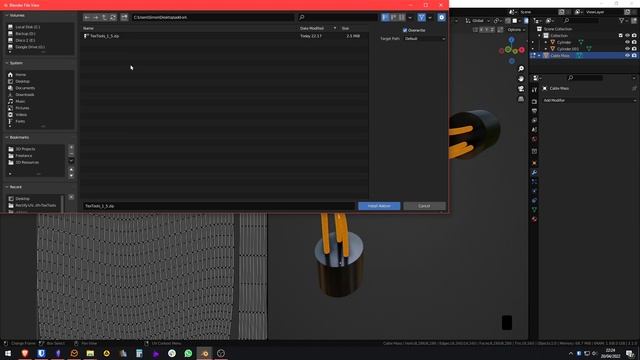This screenshot has height=360, width=640.
Task: Toggle camera view gizmo icon
Action: [x=521, y=89]
